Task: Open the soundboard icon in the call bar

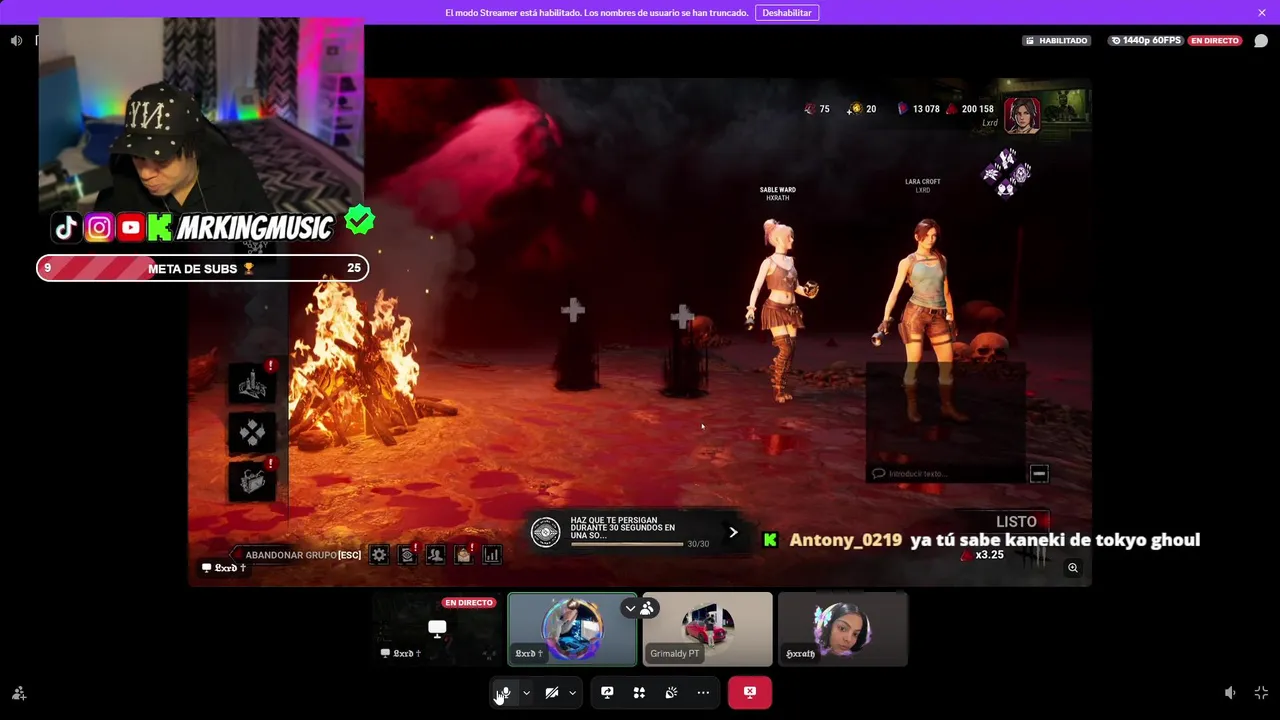Action: click(x=671, y=692)
